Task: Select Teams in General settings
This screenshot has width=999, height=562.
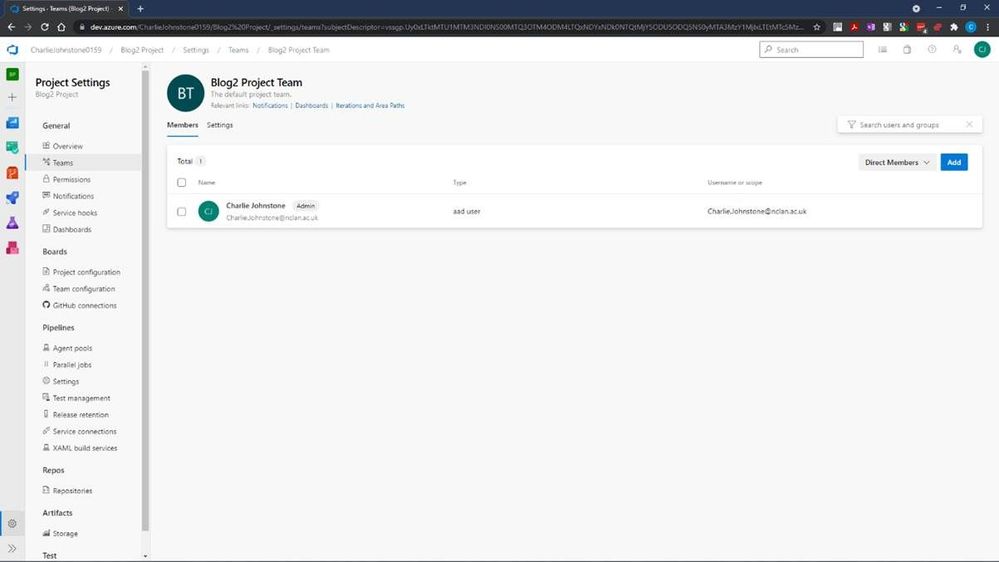Action: click(63, 162)
